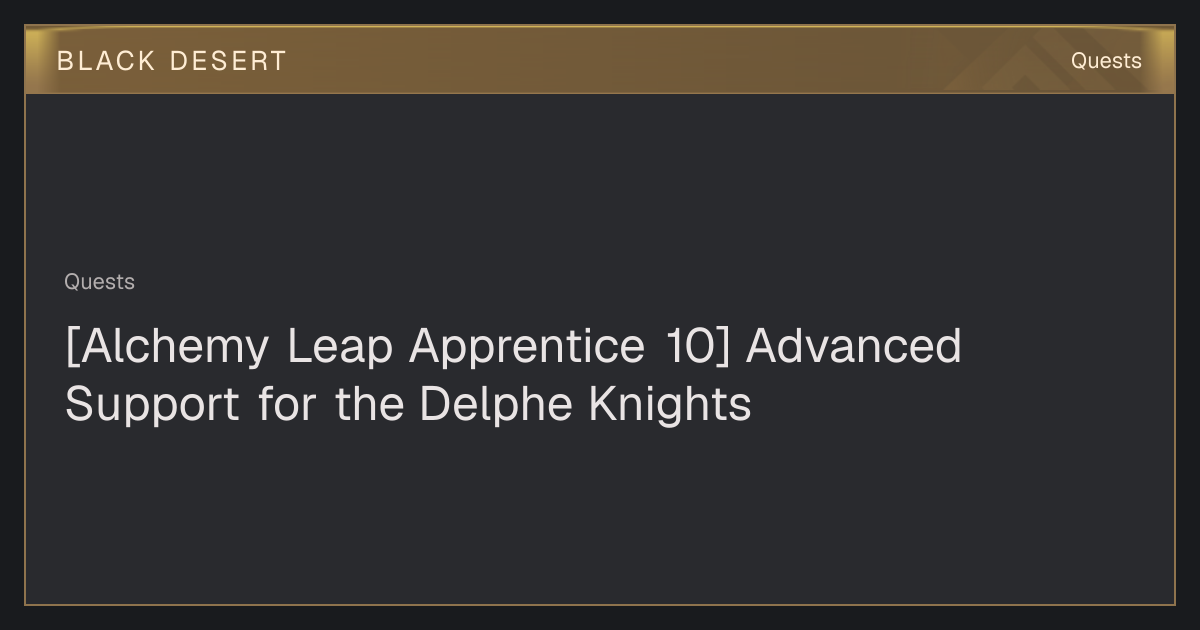This screenshot has width=1200, height=630.
Task: Click the opening bracket of the title
Action: point(70,348)
